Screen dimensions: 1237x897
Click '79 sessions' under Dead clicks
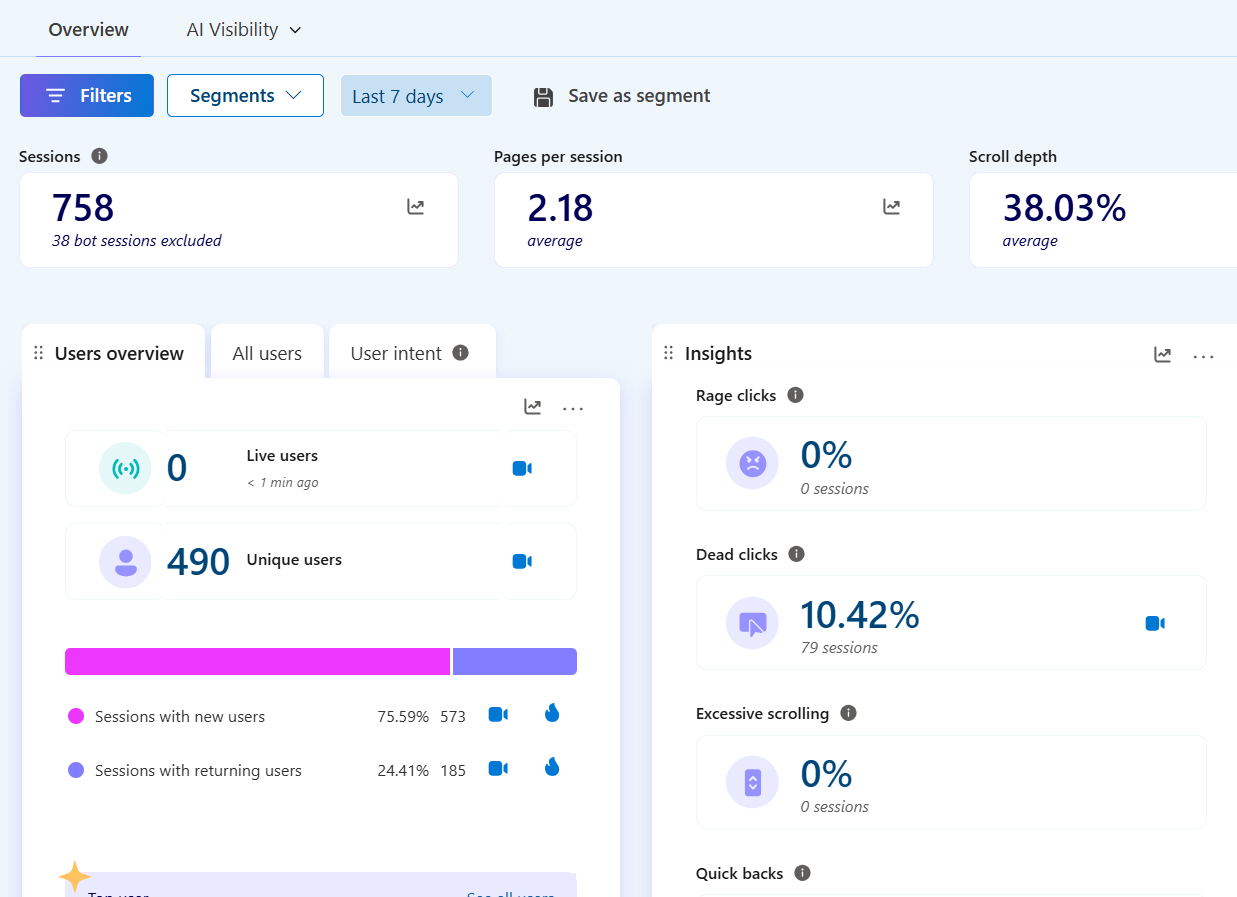pos(839,648)
